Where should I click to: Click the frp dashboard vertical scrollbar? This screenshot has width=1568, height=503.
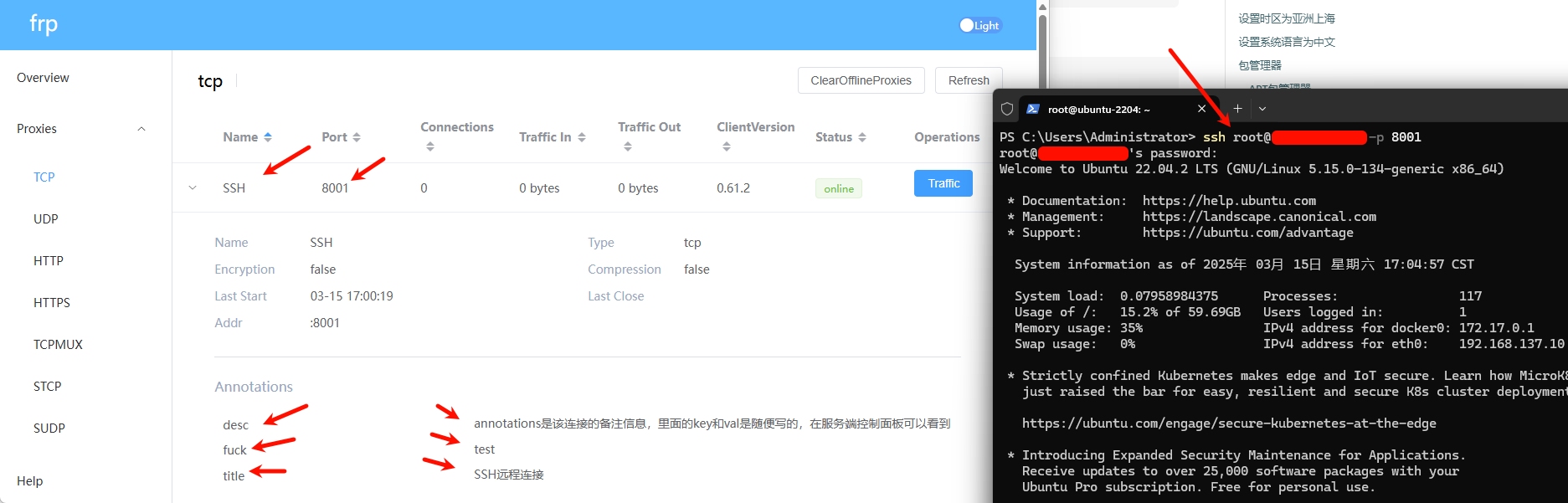[1042, 50]
